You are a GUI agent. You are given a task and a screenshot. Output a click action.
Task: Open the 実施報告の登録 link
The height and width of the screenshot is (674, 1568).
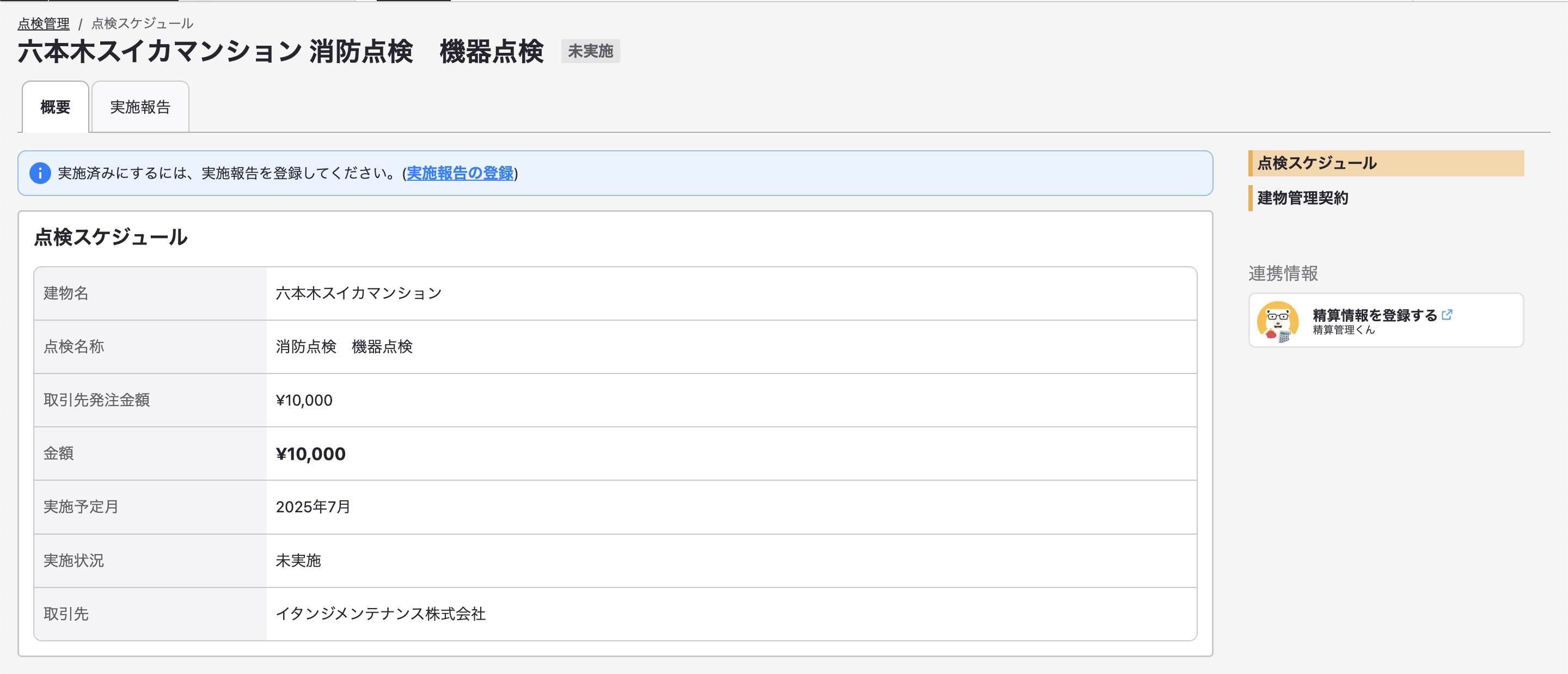pos(460,173)
